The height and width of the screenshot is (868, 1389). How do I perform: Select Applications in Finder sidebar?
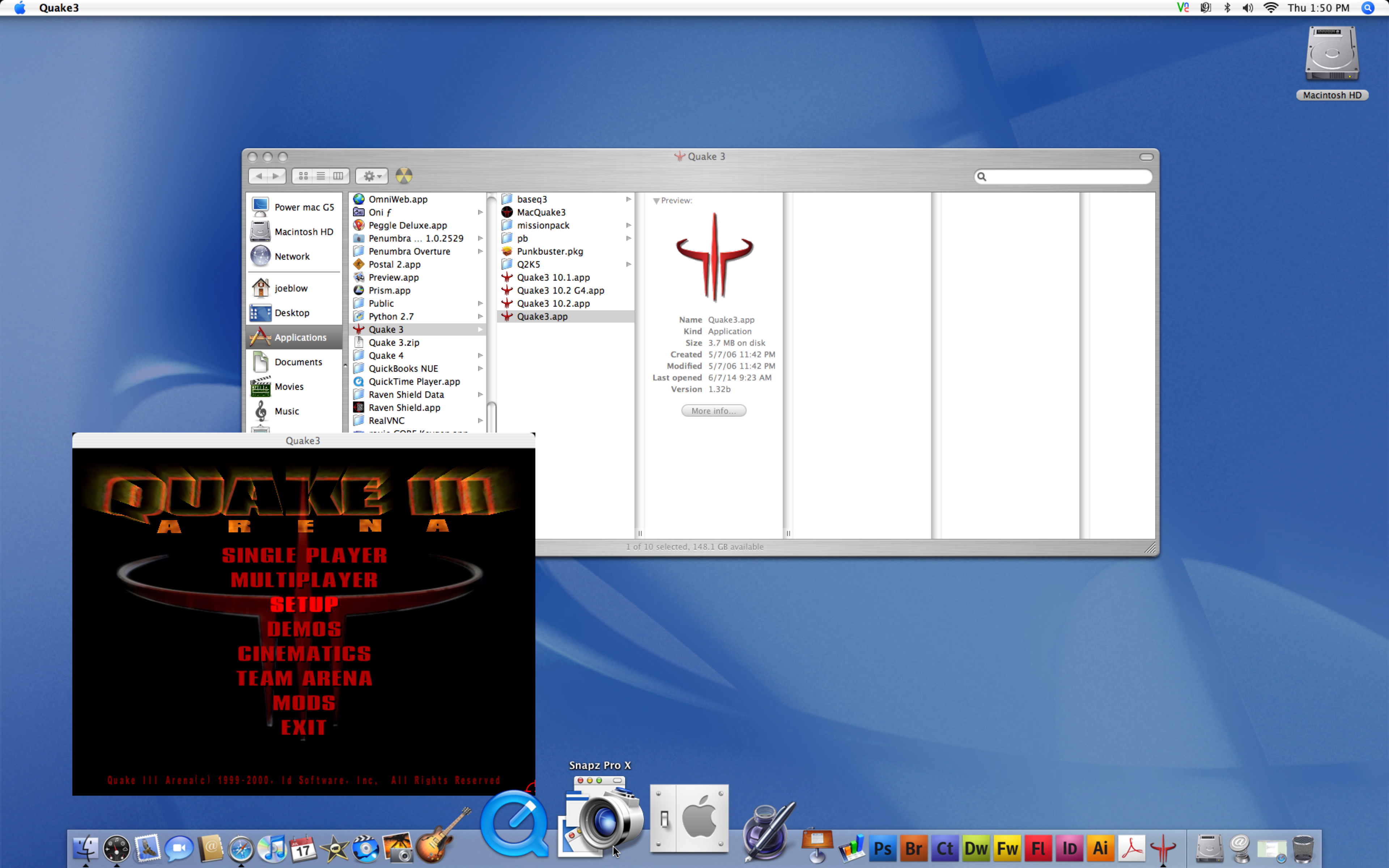[294, 337]
